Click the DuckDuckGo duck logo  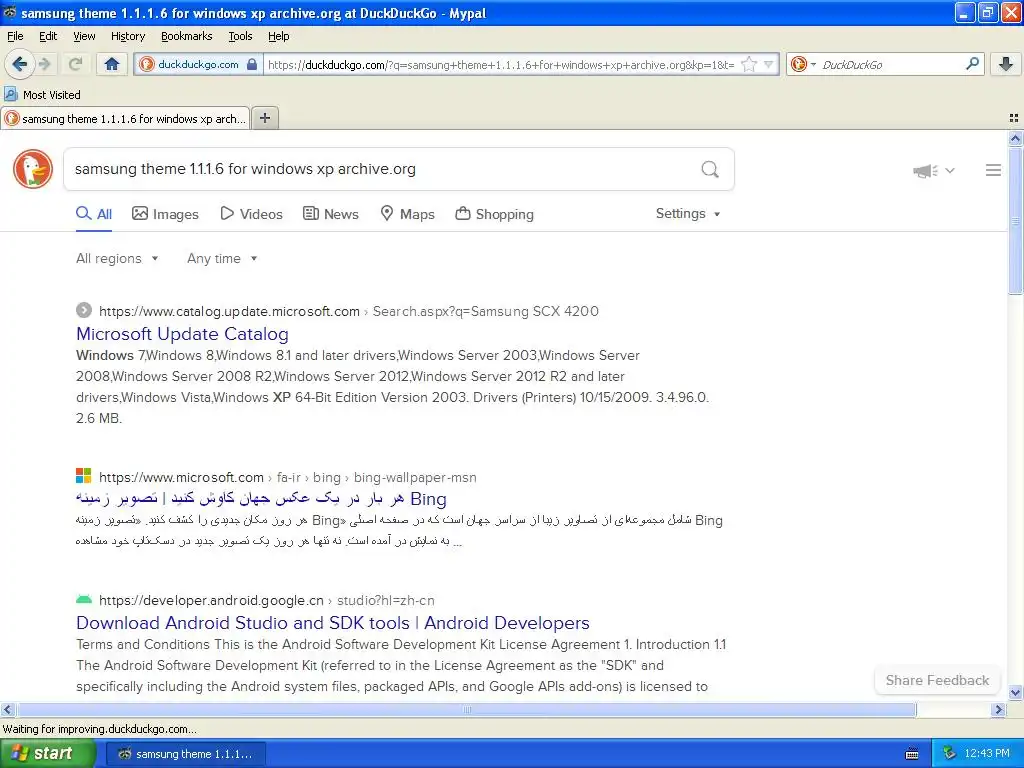pos(33,169)
